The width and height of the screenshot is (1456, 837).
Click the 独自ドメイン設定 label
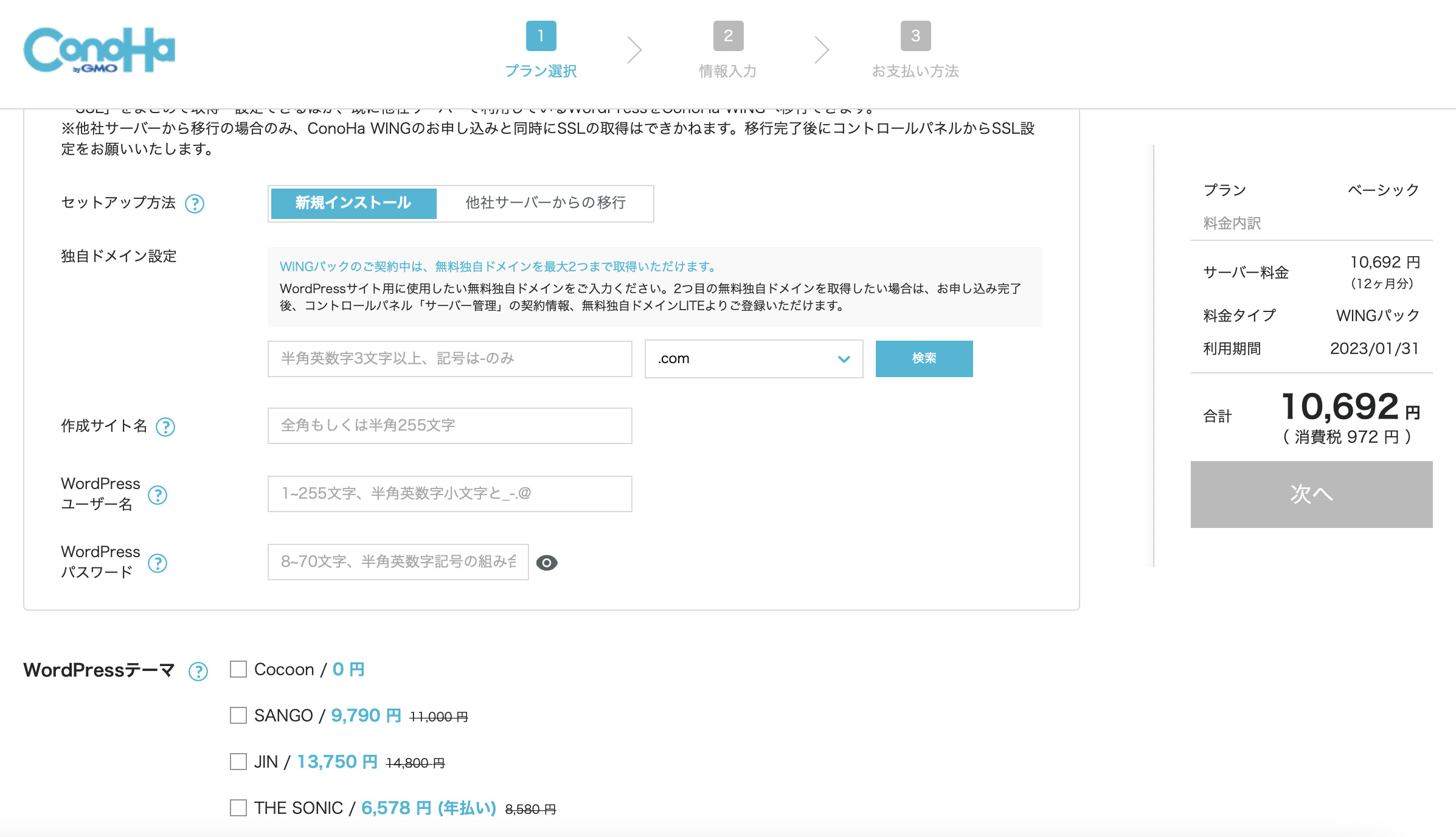tap(119, 256)
